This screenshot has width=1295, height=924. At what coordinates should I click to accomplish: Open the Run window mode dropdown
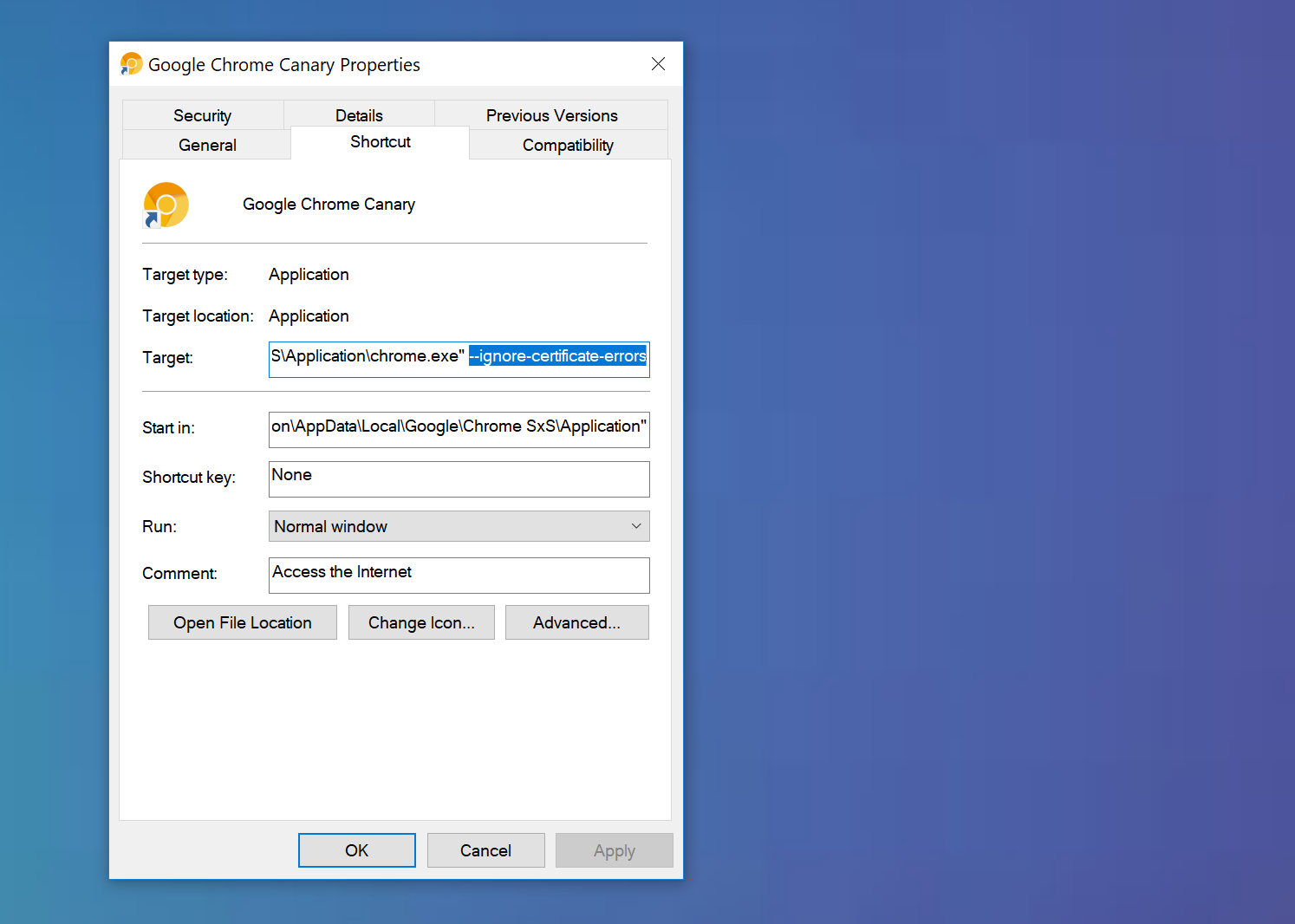(x=635, y=526)
